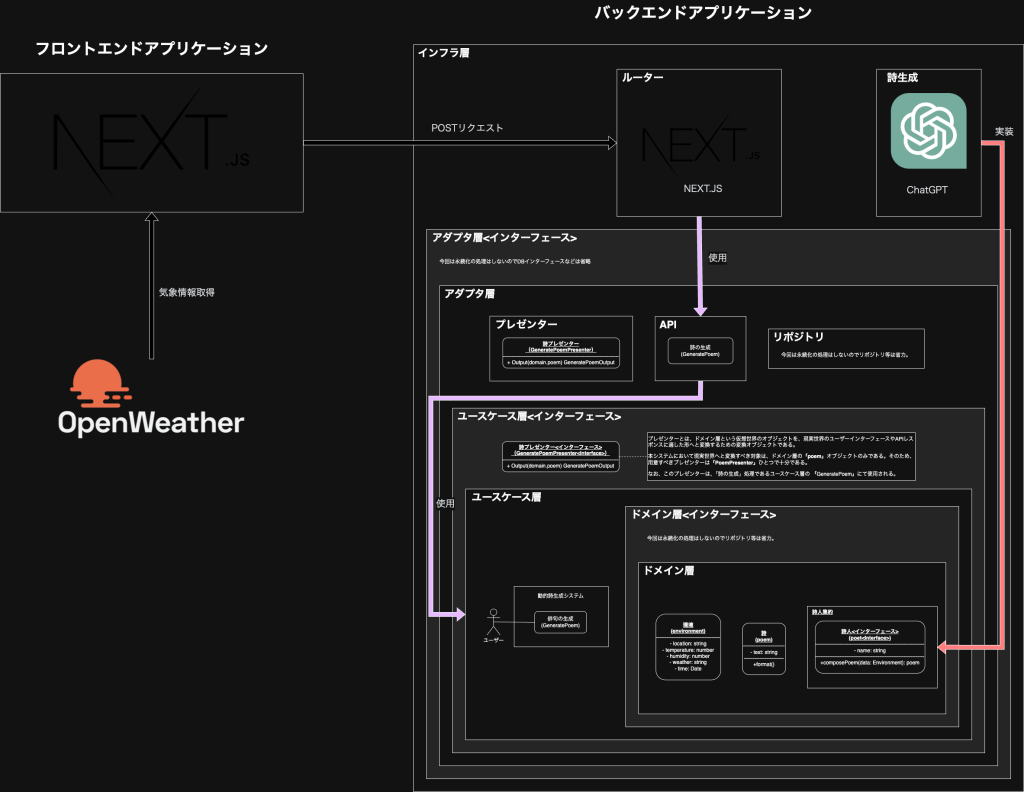Click the ドメイン層<インターフェース> title
This screenshot has height=792, width=1024.
tap(703, 515)
